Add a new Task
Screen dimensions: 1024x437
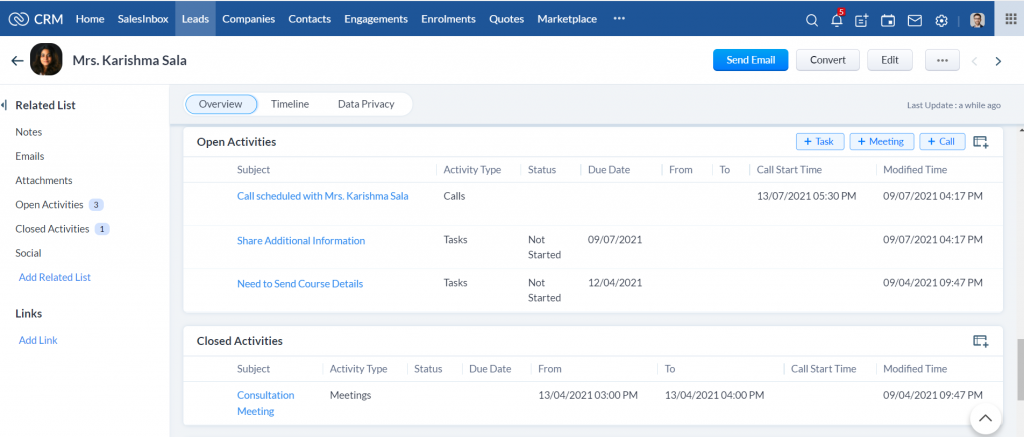point(820,141)
